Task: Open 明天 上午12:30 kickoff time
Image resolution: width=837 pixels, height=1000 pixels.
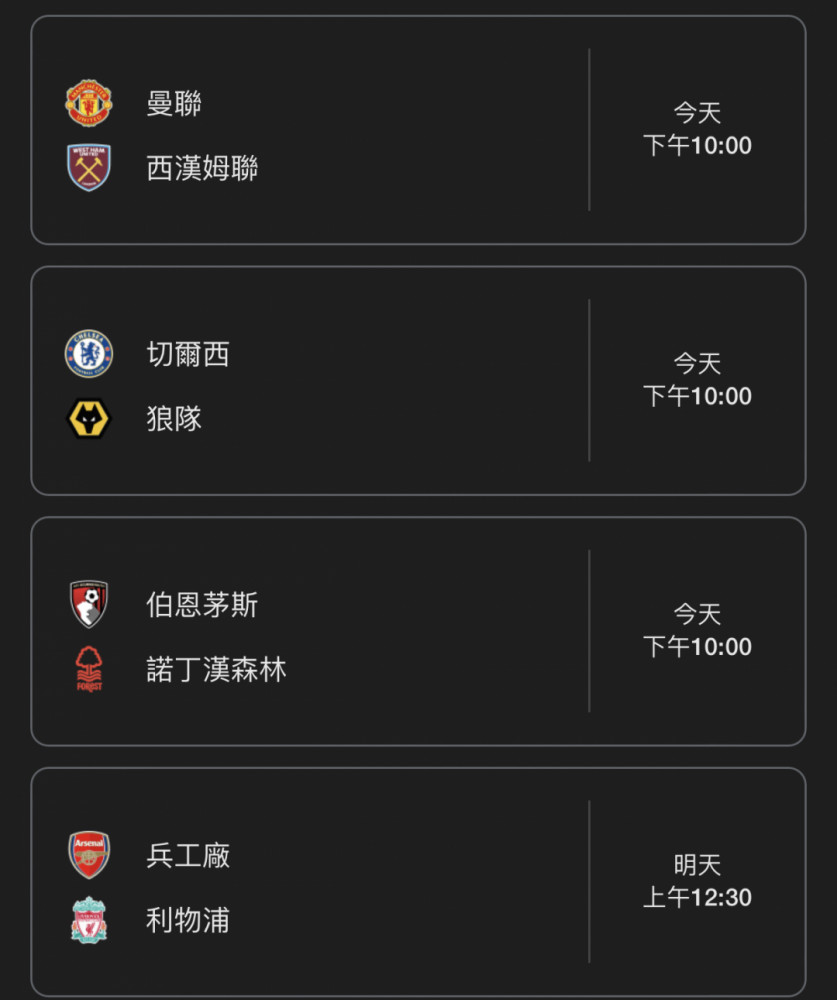Action: coord(697,881)
